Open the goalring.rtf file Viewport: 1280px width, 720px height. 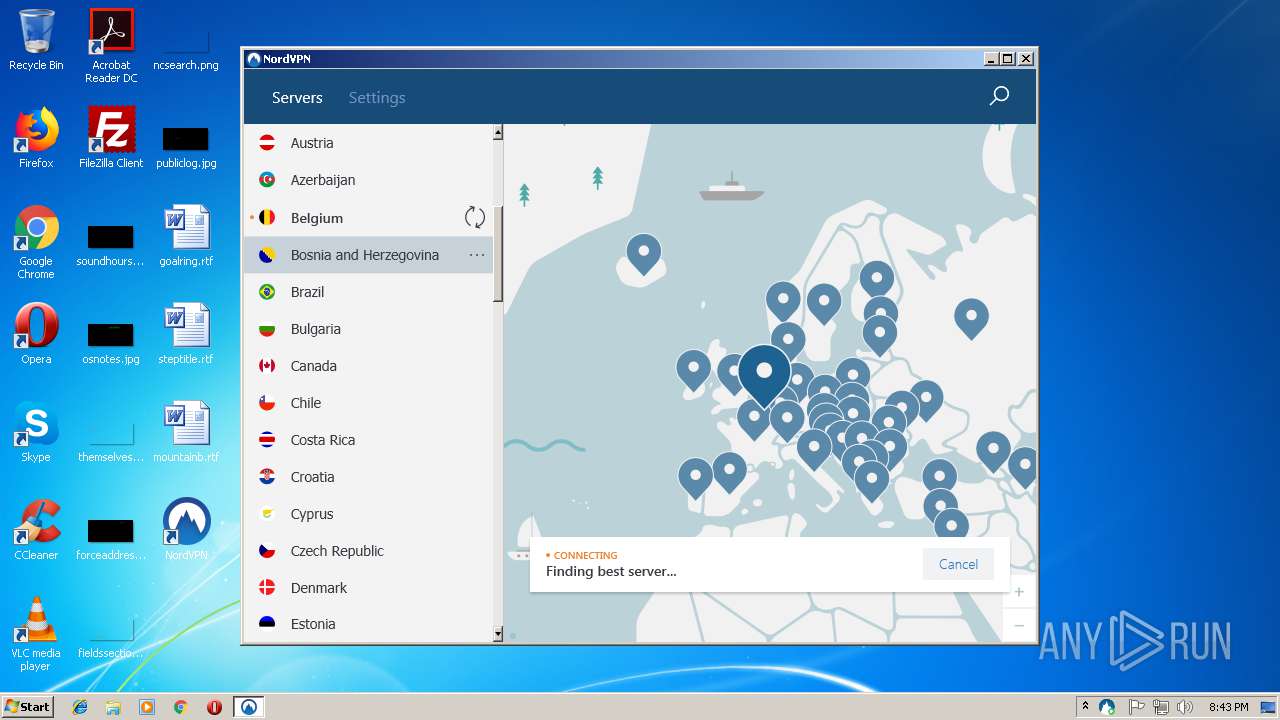click(186, 234)
